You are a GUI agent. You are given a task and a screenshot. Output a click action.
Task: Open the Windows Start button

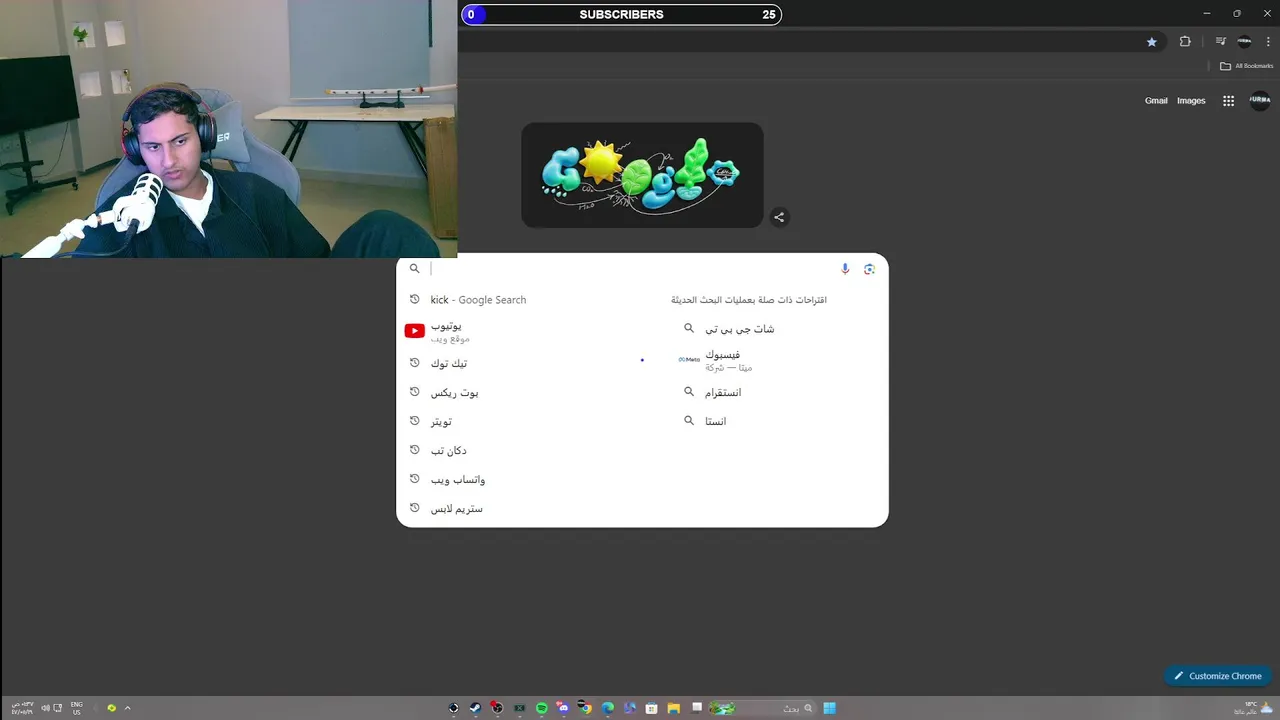point(829,708)
